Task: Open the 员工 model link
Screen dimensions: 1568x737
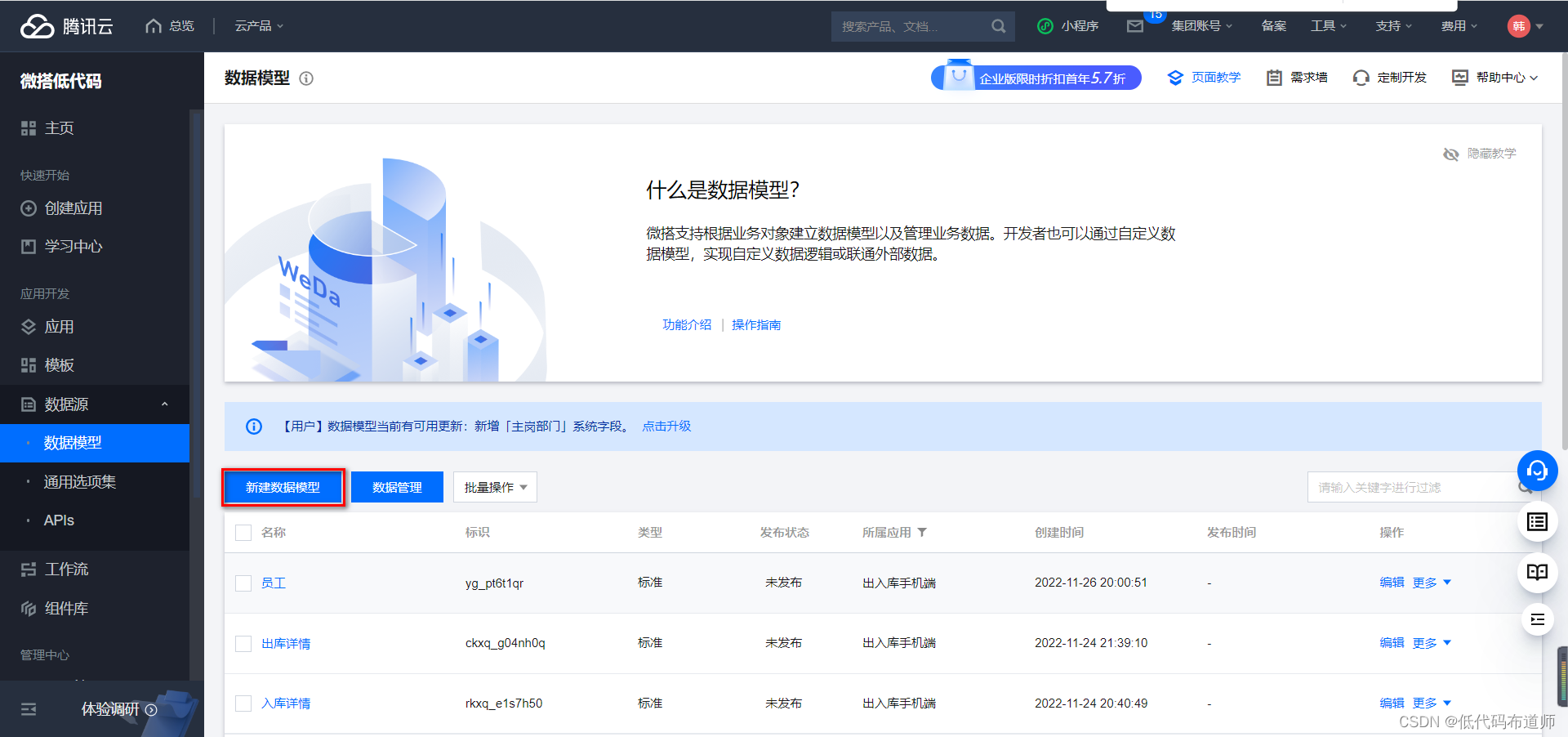Action: (274, 583)
